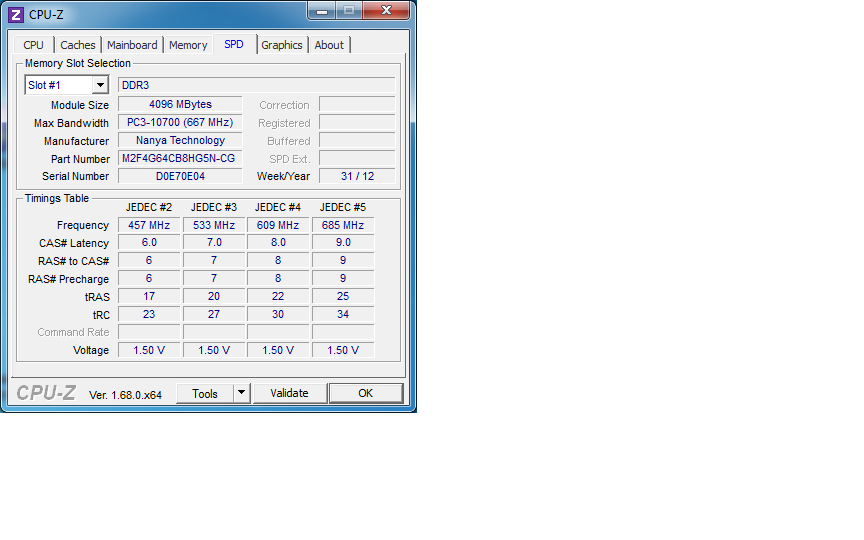Click the Validate button
The height and width of the screenshot is (540, 864).
coord(289,393)
